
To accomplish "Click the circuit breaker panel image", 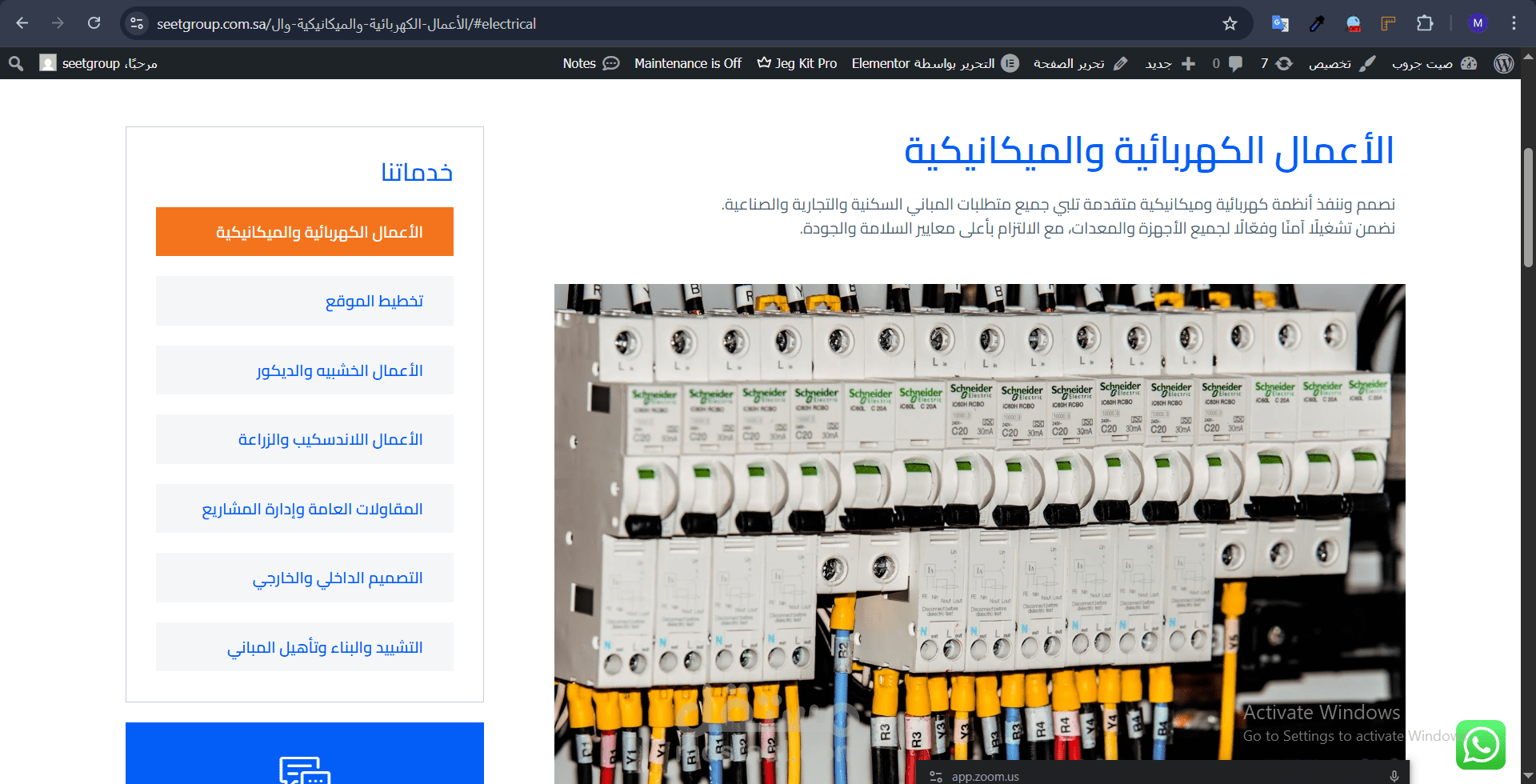I will click(x=979, y=534).
